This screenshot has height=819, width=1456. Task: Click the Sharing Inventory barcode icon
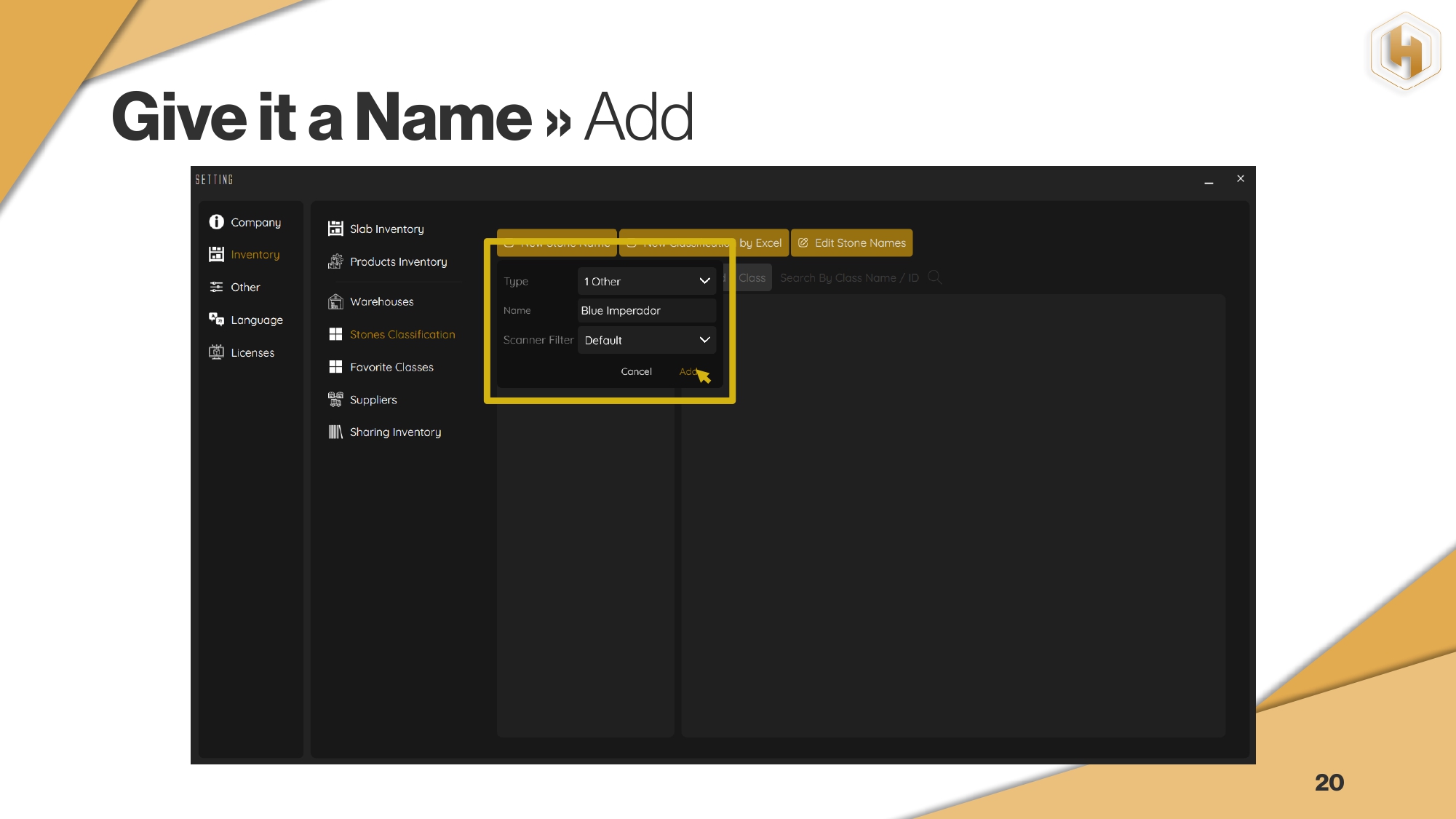click(335, 432)
